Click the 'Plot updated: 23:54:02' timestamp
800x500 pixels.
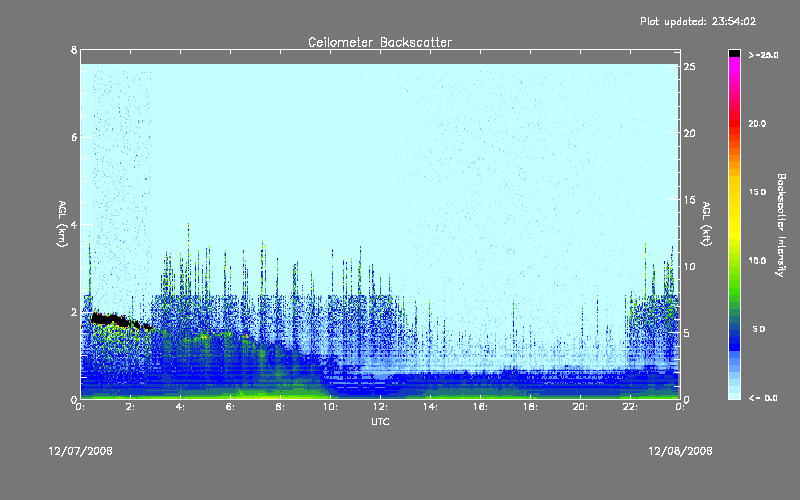click(698, 21)
